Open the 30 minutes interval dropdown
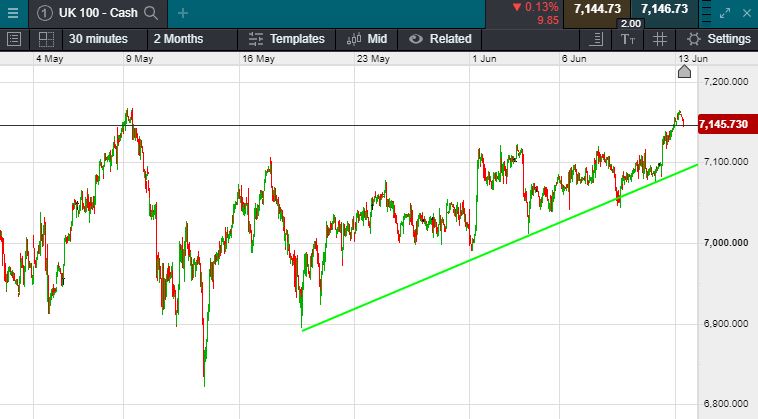 98,39
